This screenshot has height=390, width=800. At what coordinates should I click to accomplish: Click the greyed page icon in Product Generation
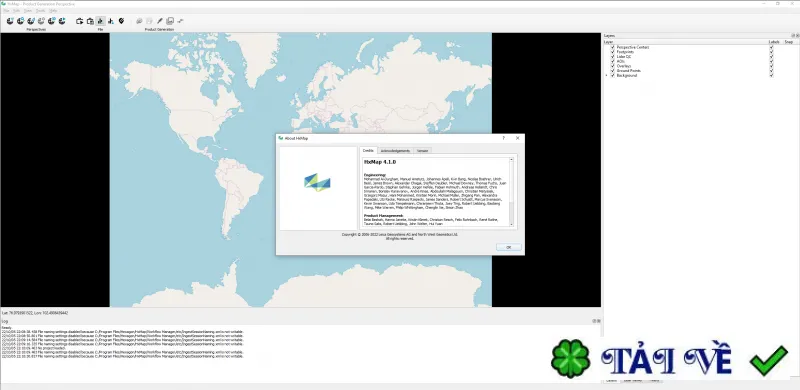(149, 21)
